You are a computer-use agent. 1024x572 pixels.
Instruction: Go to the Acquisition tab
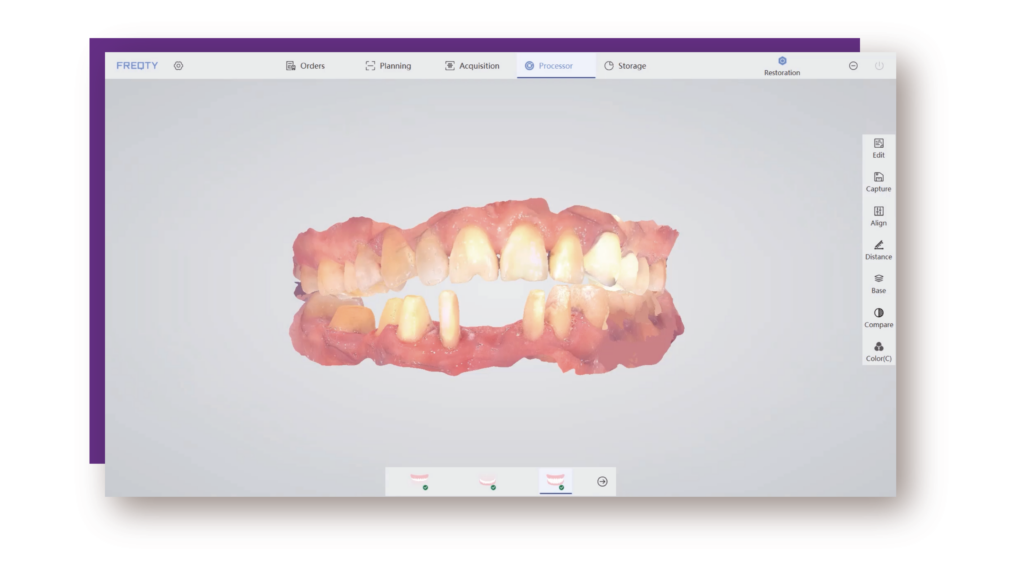472,66
